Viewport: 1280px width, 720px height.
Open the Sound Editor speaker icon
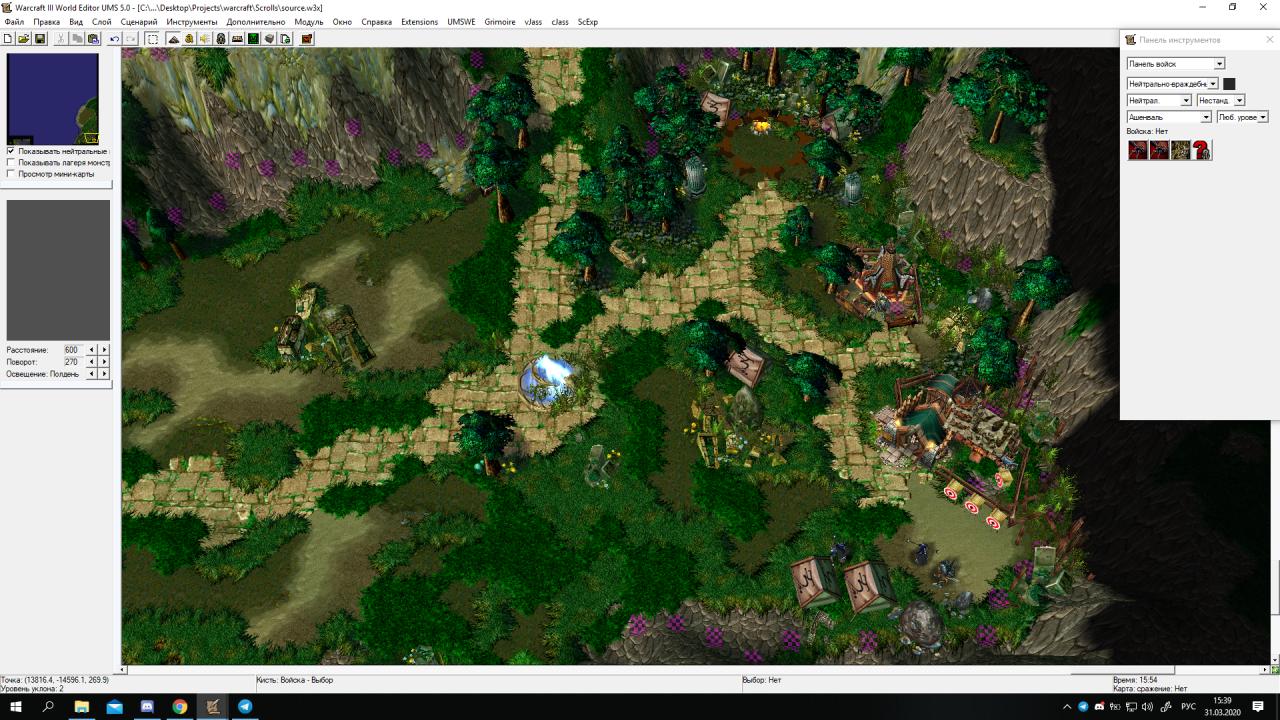pos(205,39)
